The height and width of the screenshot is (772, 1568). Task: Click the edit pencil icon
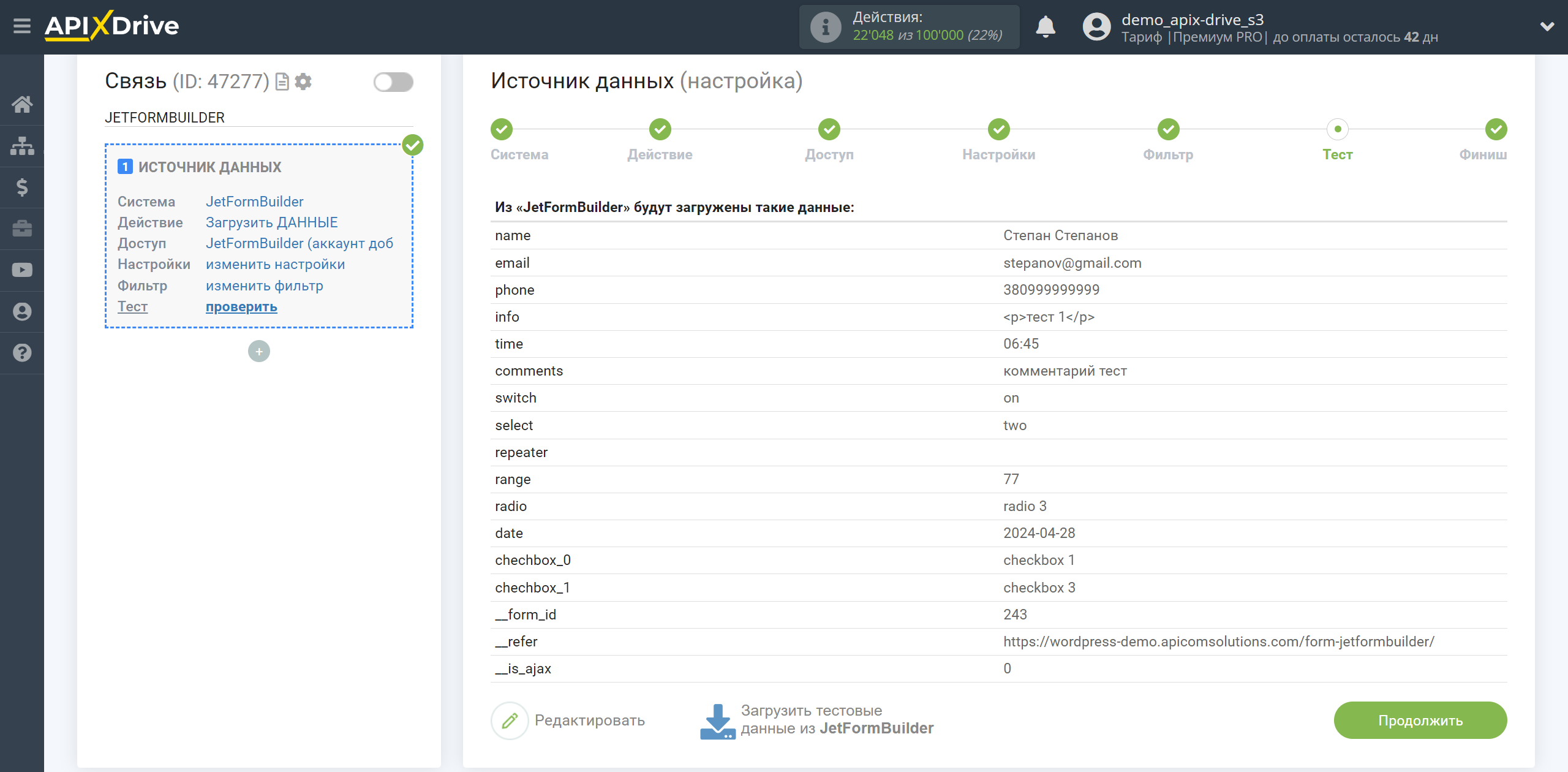tap(510, 721)
